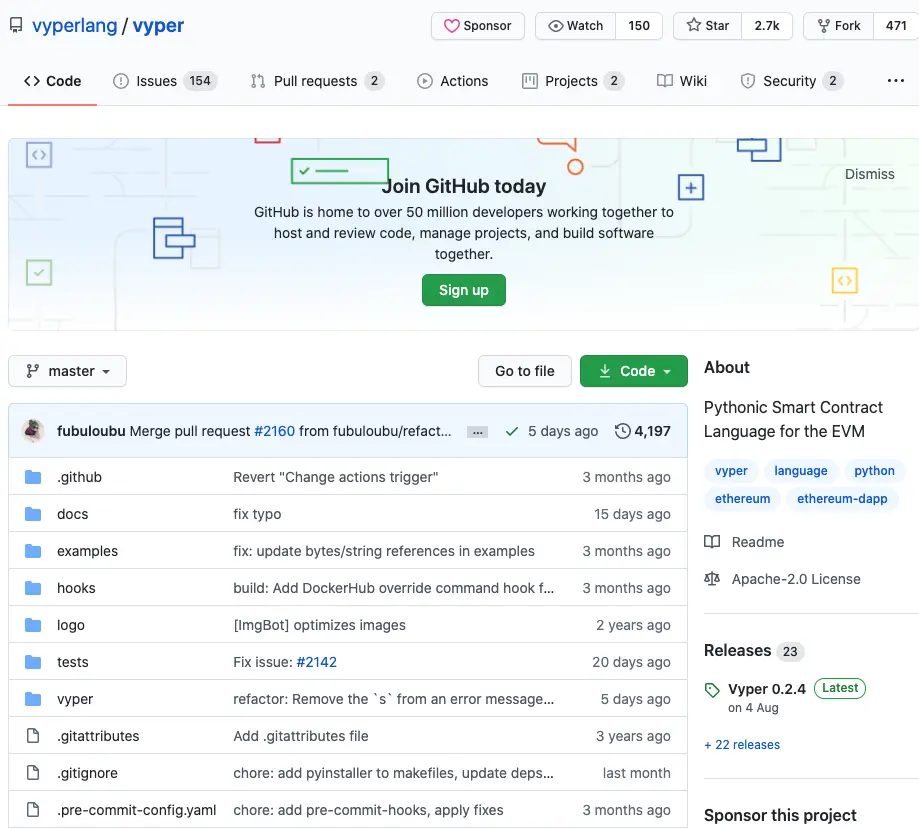919x828 pixels.
Task: Click the Go to file button
Action: [x=525, y=371]
